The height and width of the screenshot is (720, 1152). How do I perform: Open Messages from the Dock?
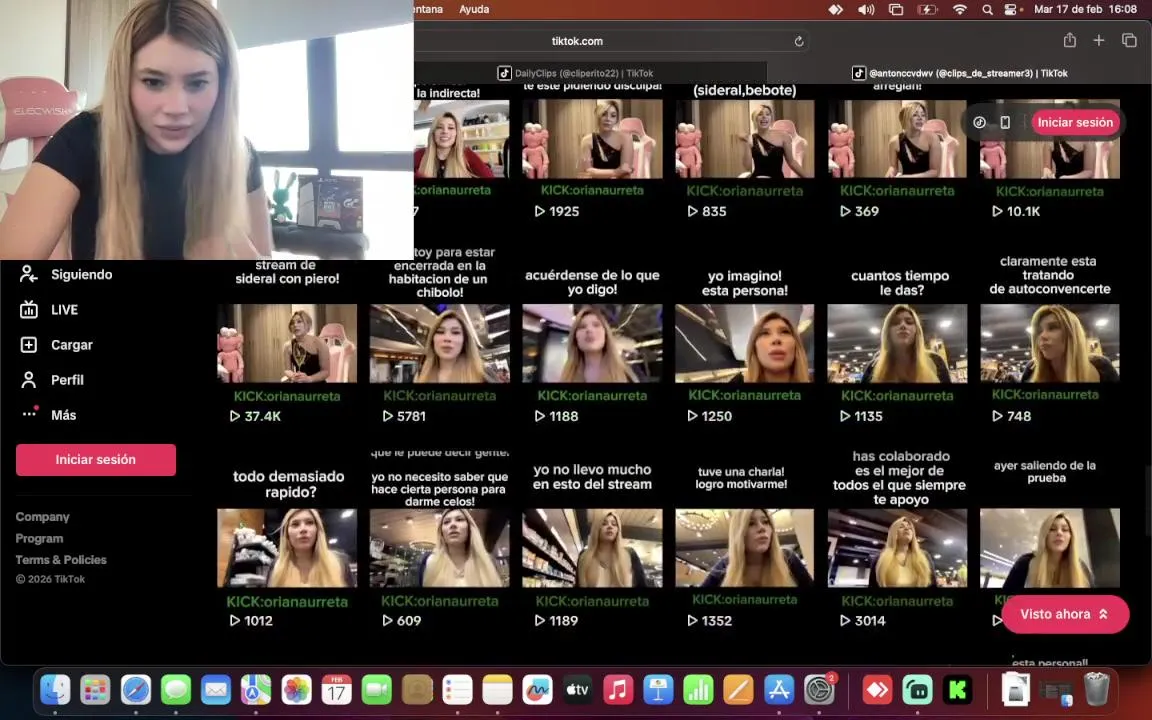(x=176, y=690)
